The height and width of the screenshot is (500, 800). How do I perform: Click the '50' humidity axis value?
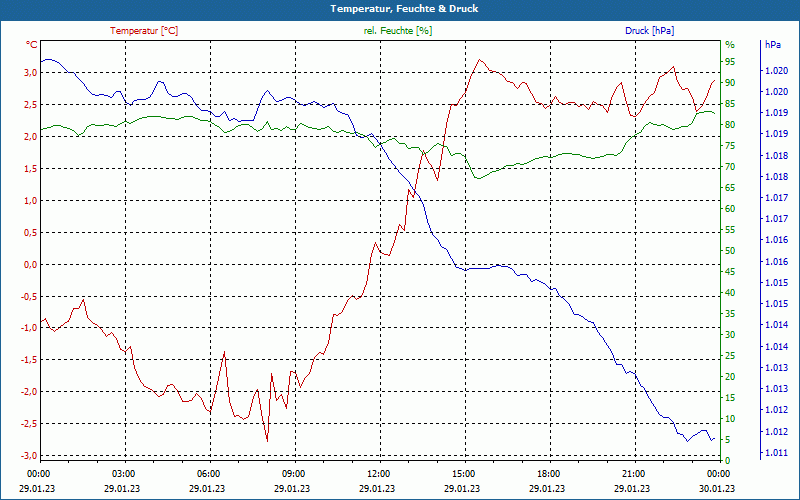point(730,251)
